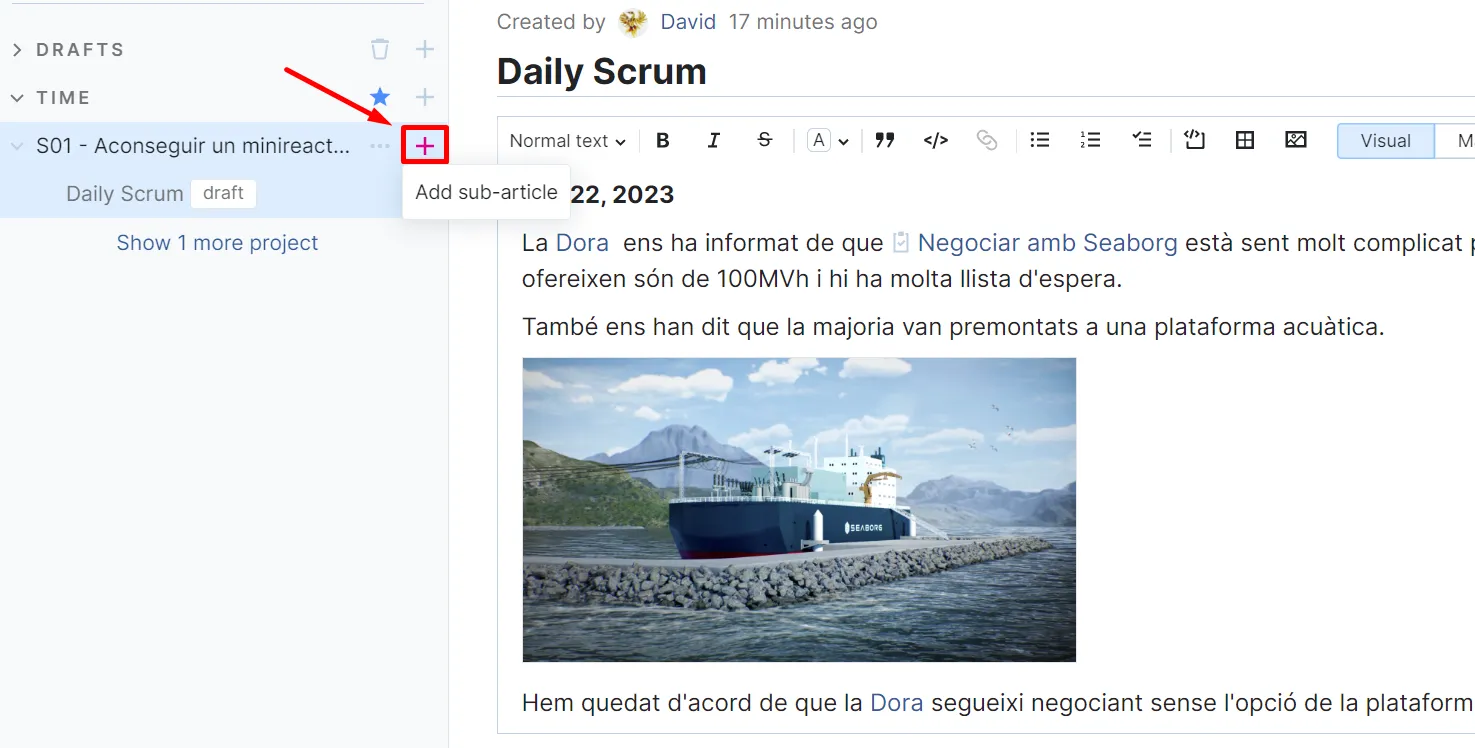
Task: Insert a numbered list
Action: tap(1090, 141)
